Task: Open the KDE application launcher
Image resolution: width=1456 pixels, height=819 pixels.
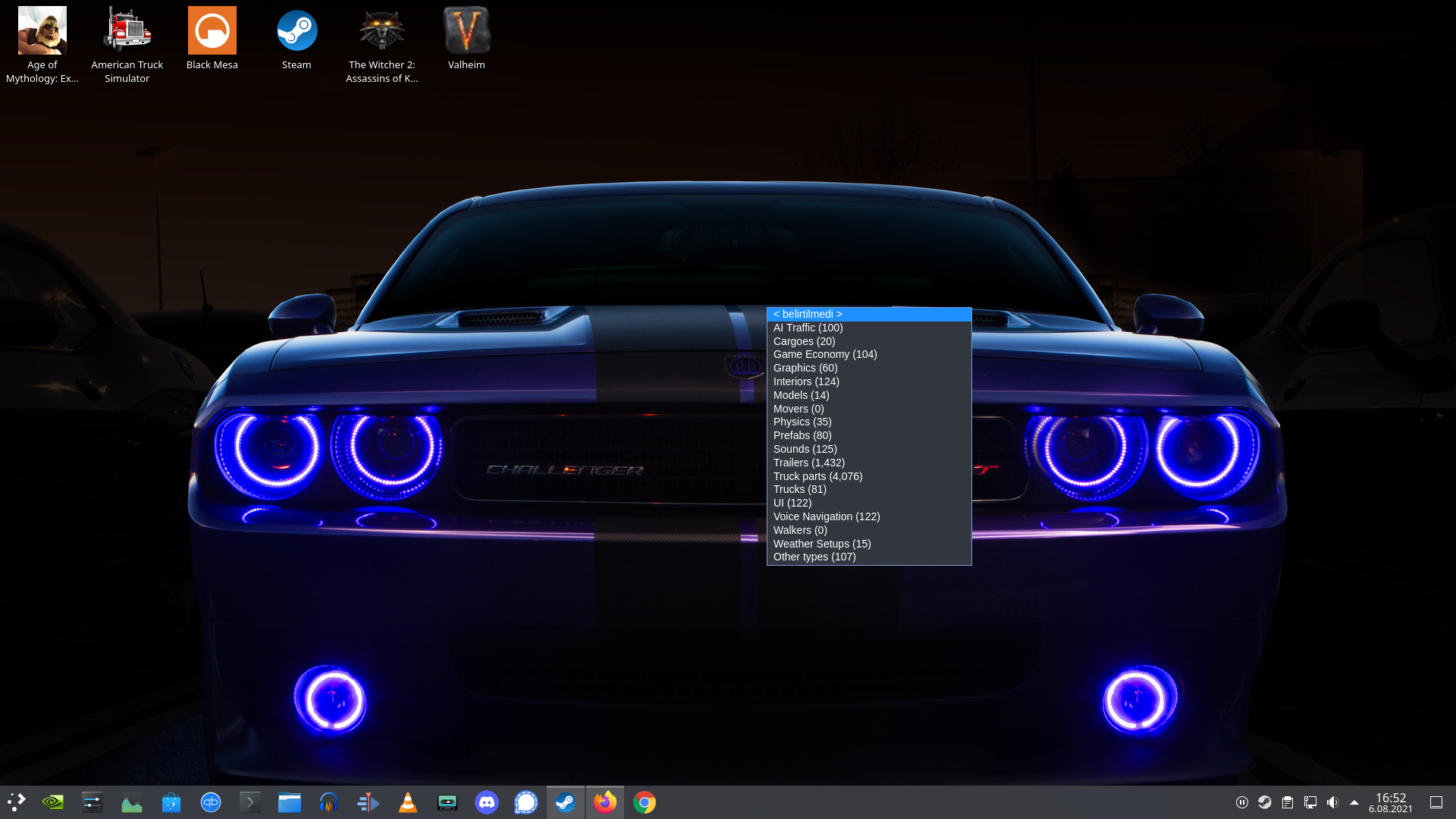Action: coord(17,802)
